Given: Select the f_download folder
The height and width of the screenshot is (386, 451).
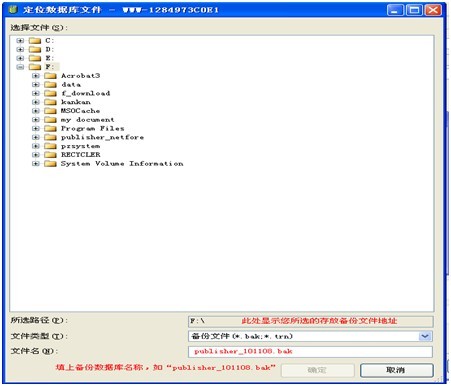Looking at the screenshot, I should coord(85,93).
